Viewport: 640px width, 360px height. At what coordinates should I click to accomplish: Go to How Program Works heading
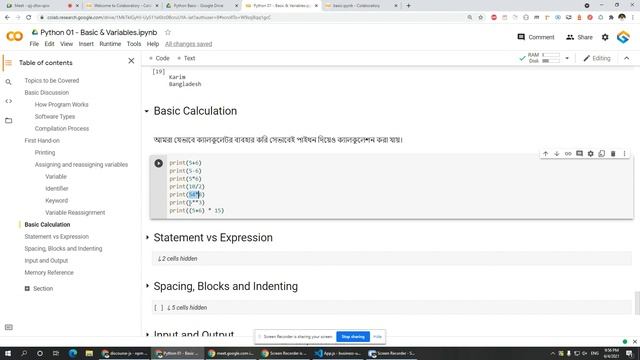[x=62, y=105]
